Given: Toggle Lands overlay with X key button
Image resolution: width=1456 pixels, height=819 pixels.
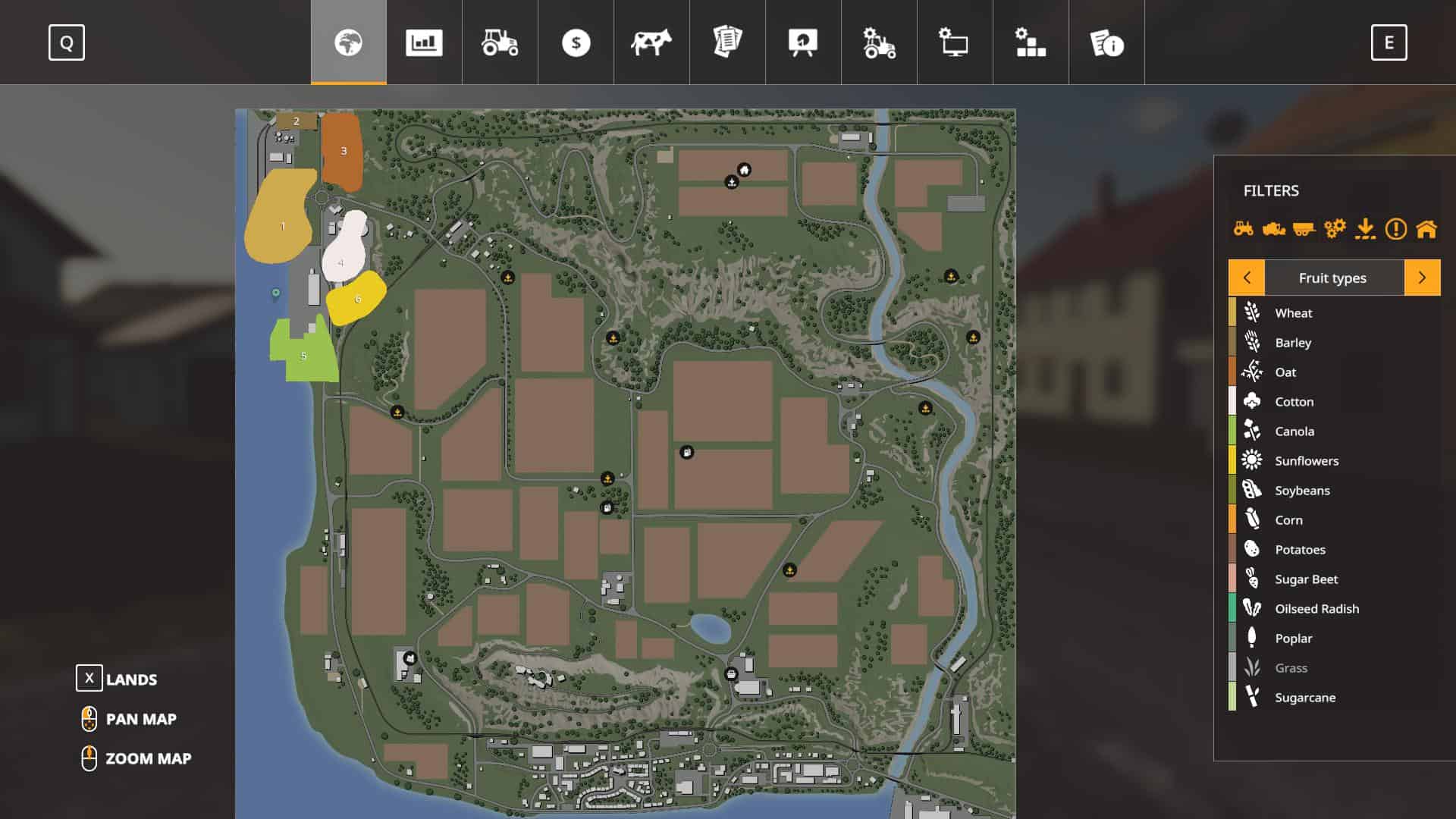Looking at the screenshot, I should click(x=89, y=678).
